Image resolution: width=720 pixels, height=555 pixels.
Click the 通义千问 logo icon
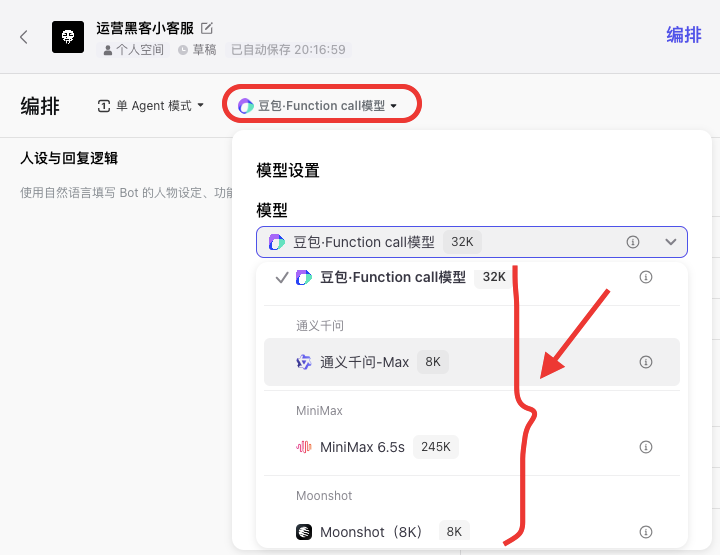(304, 362)
